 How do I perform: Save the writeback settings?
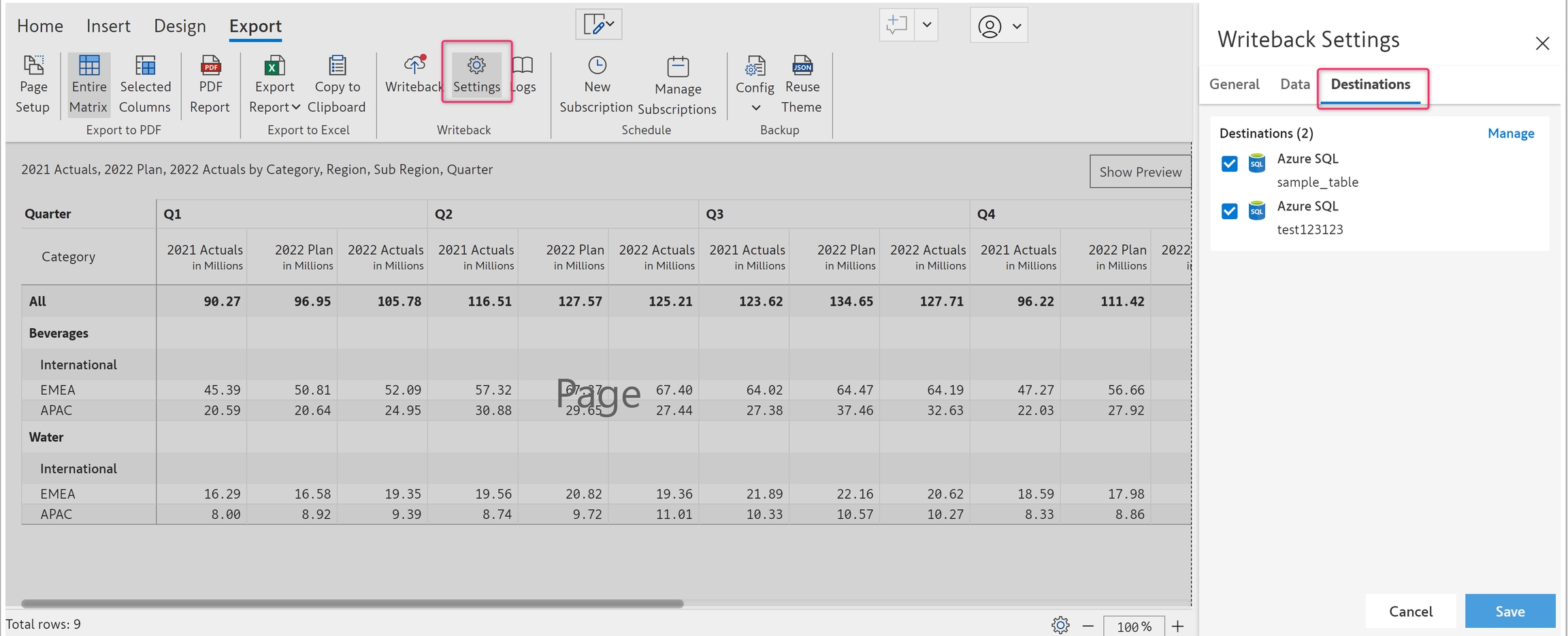[x=1509, y=611]
